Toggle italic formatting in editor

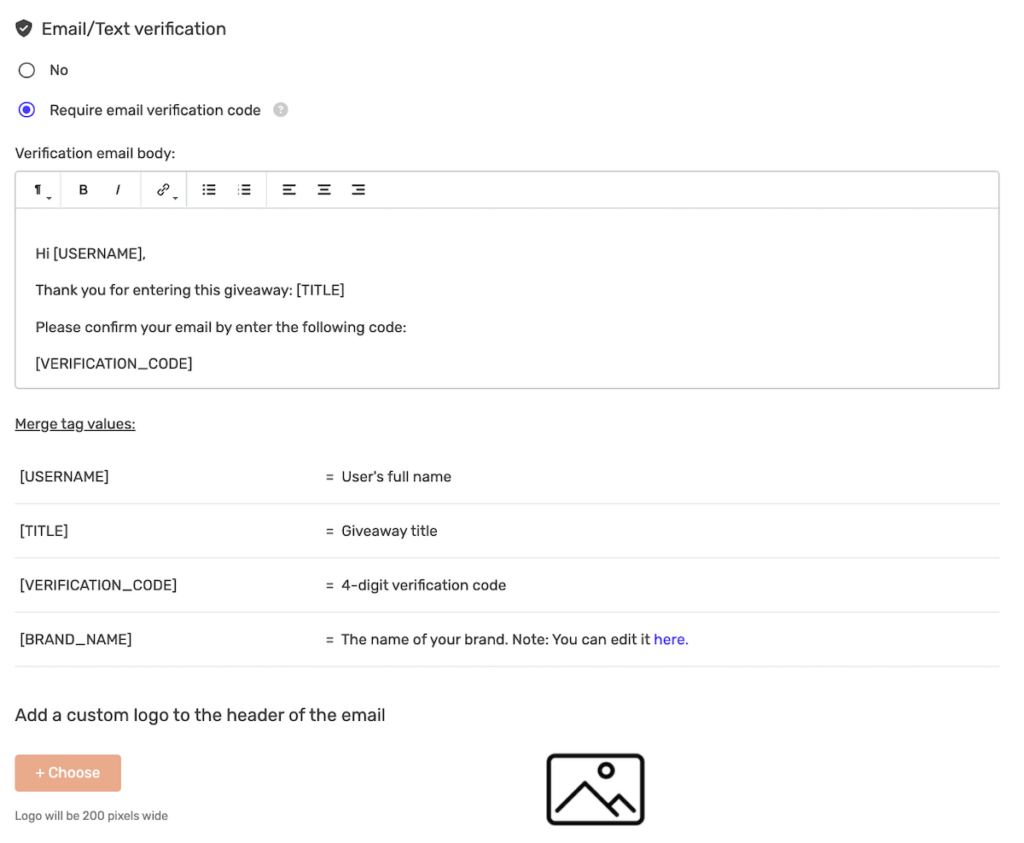point(118,190)
